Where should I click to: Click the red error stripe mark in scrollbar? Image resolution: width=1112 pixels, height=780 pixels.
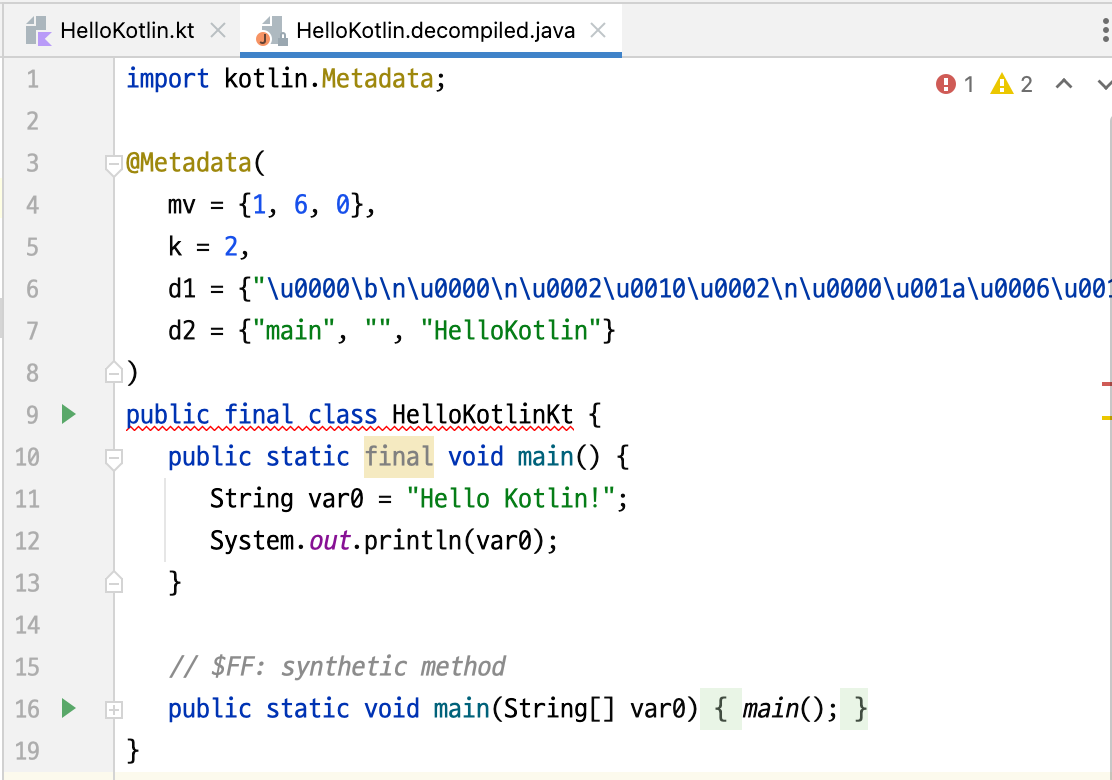pyautogui.click(x=1106, y=384)
